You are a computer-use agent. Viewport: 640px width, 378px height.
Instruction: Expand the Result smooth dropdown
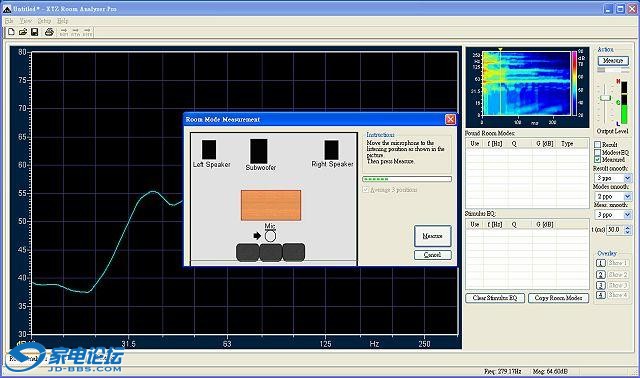click(627, 178)
